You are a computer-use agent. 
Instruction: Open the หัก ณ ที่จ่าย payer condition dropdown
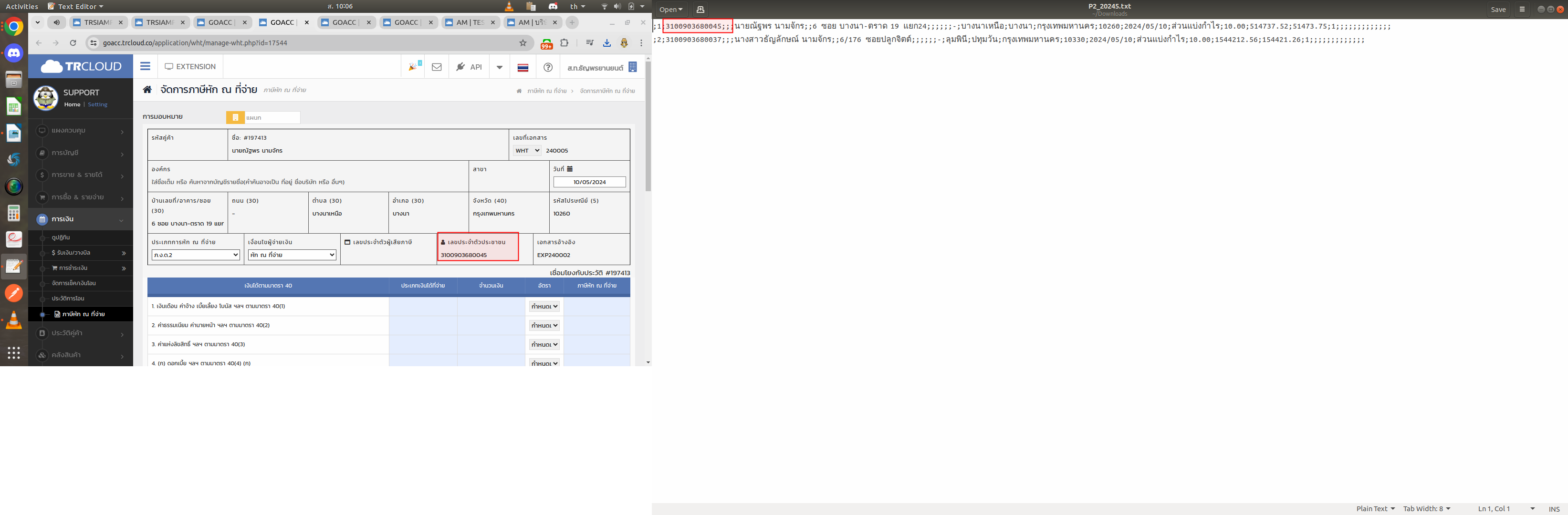tap(292, 255)
